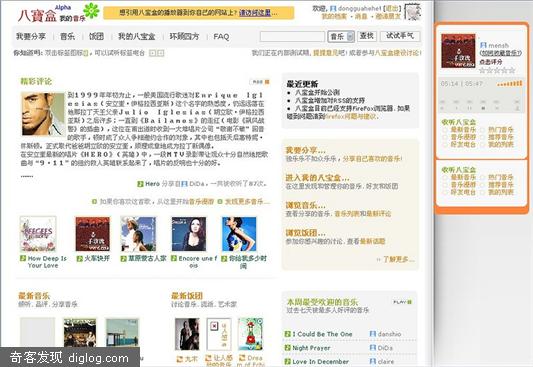
Task: Pause playback in the side player
Action: (x=469, y=108)
